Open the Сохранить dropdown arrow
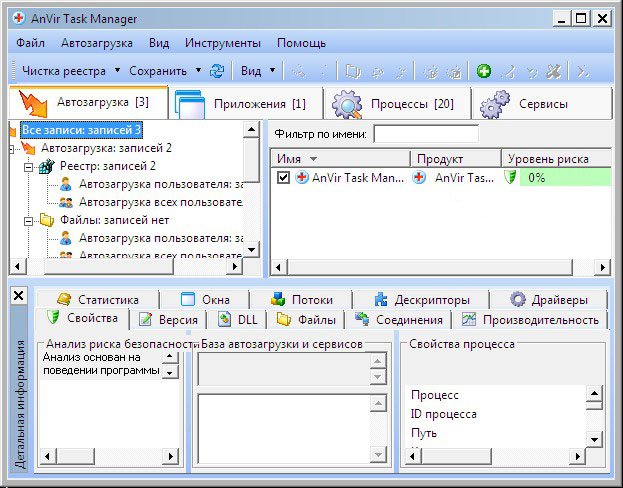 (x=198, y=71)
